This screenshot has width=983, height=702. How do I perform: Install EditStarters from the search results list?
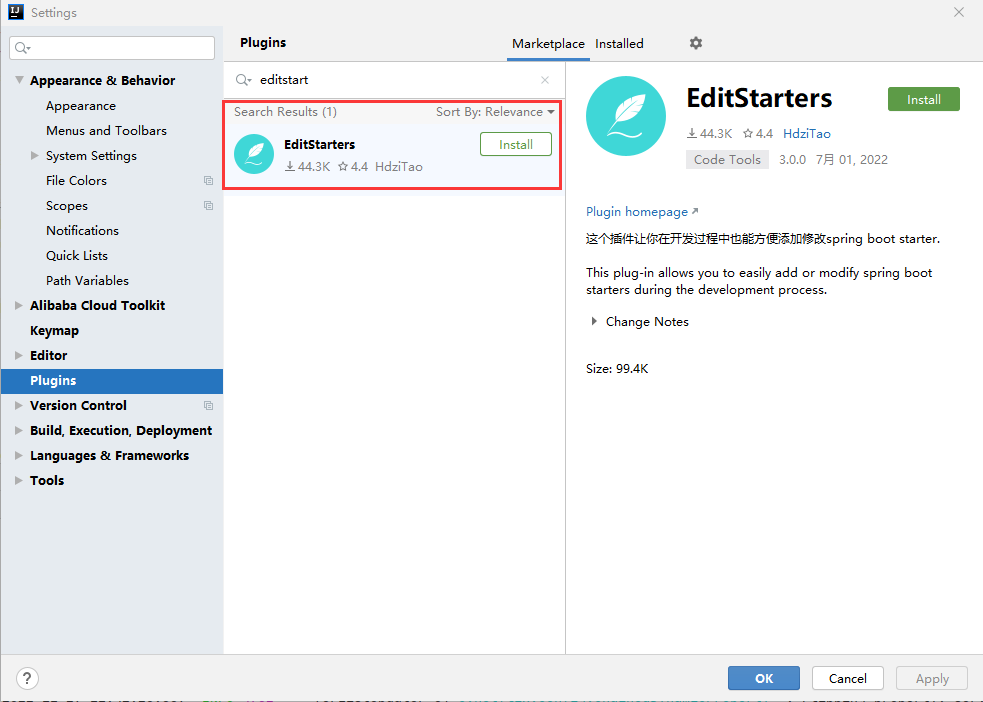click(x=516, y=144)
